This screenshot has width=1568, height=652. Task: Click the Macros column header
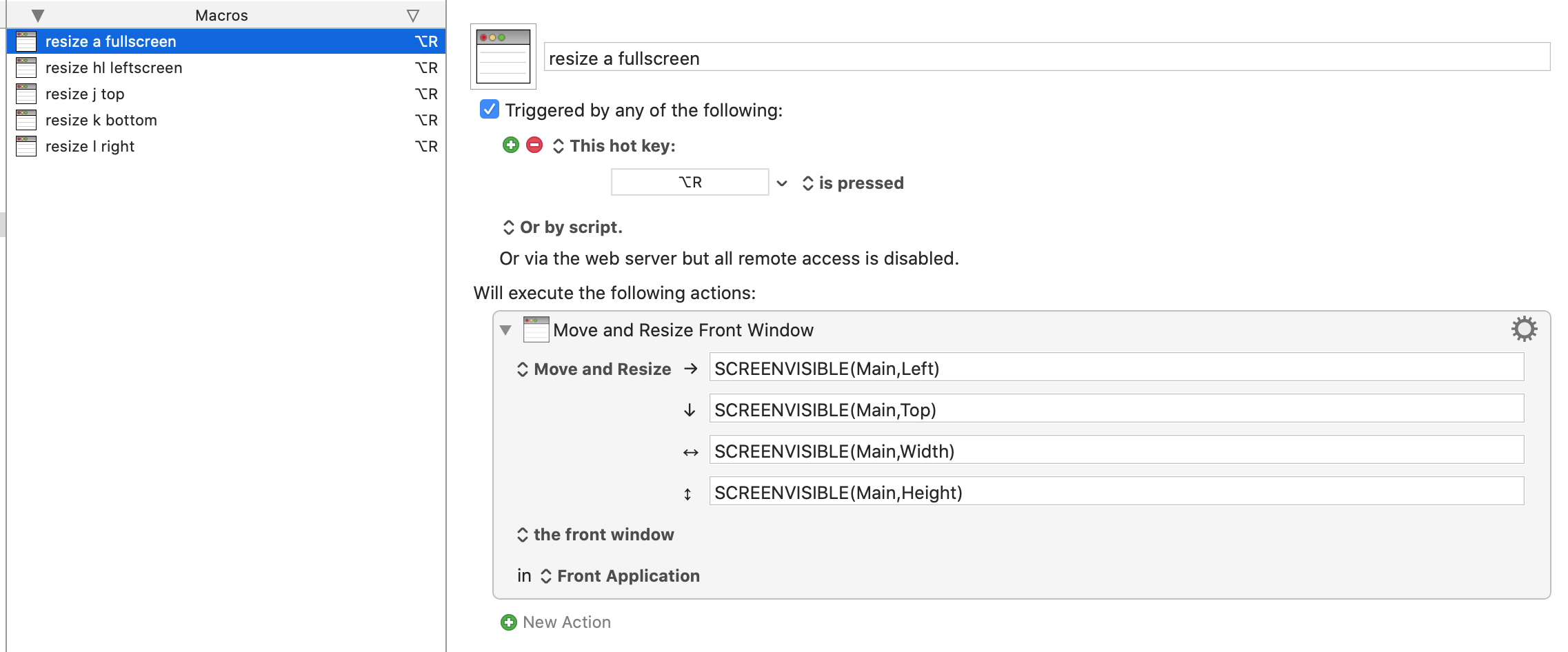click(221, 15)
